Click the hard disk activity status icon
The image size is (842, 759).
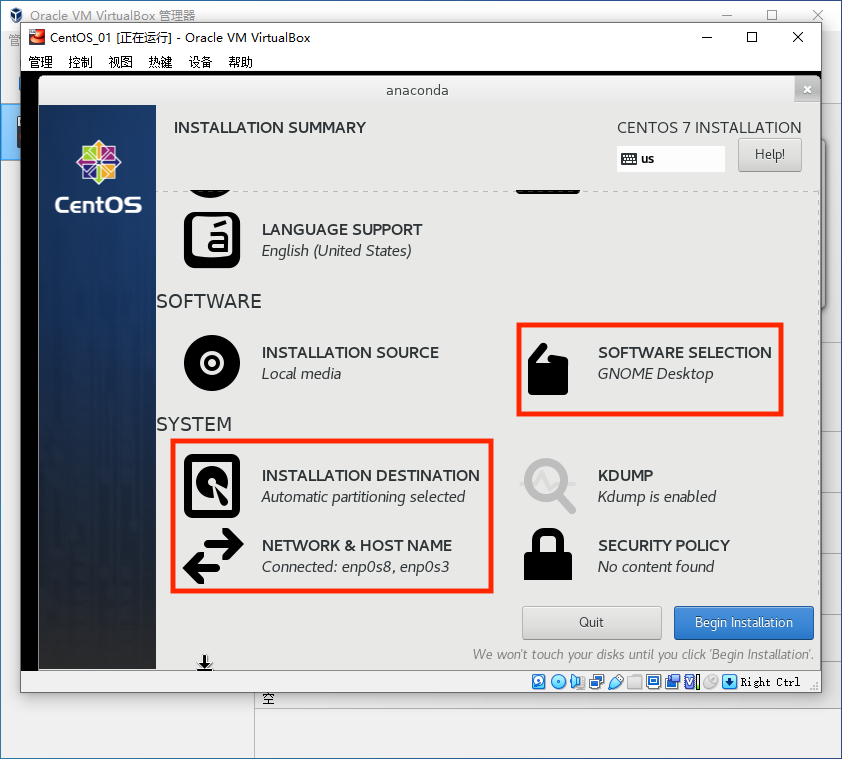click(539, 682)
